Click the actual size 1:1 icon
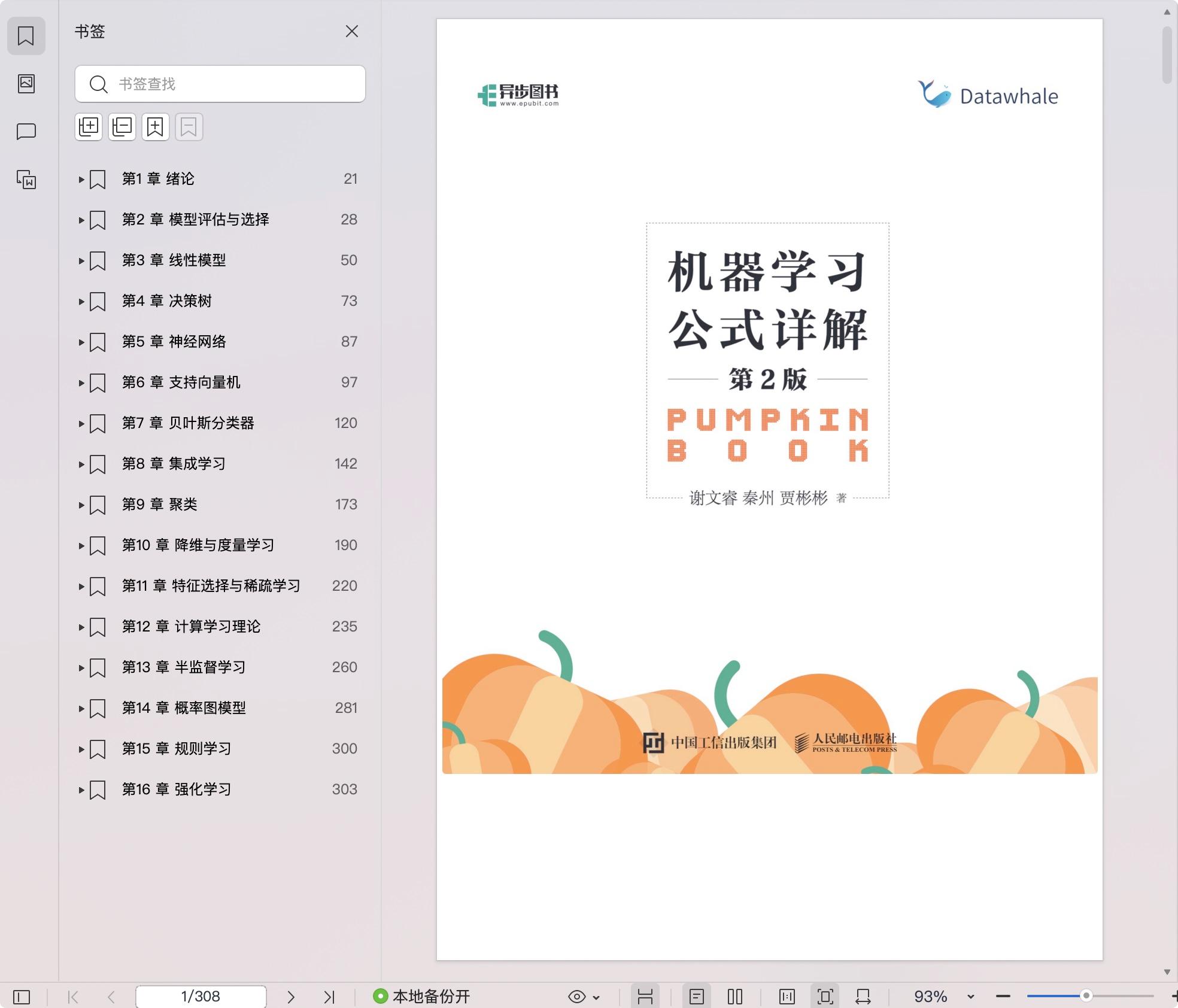The image size is (1178, 1008). tap(787, 997)
